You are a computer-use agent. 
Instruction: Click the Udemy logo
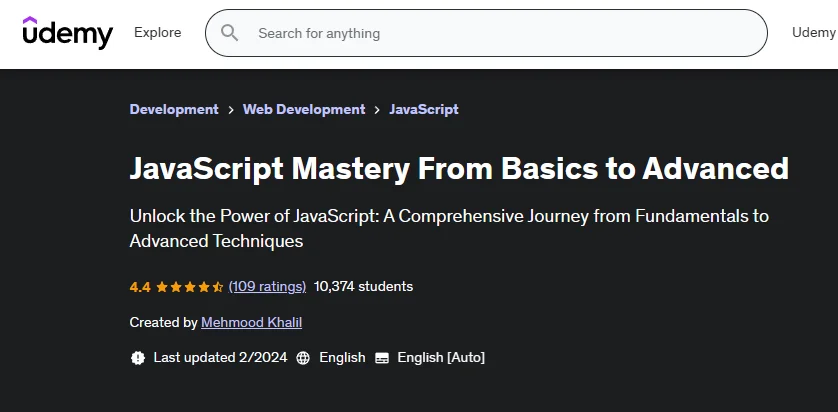tap(67, 33)
